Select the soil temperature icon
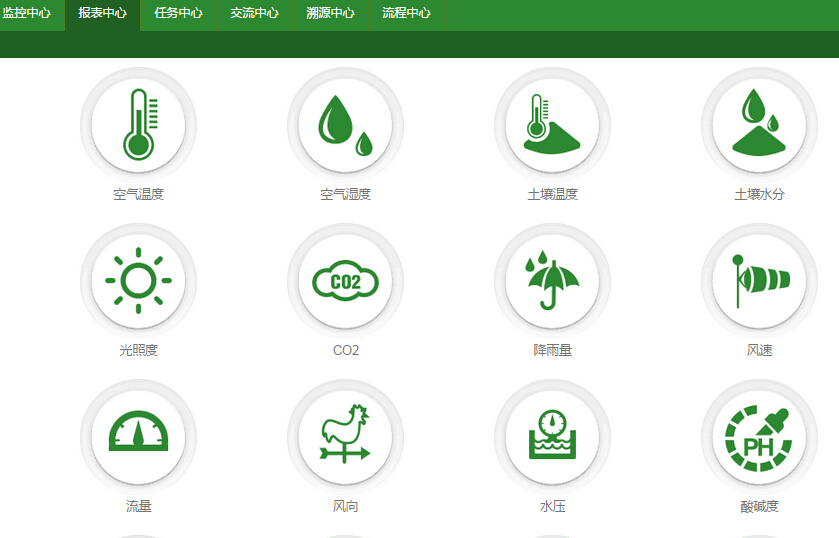Screen dimensions: 839x538 tap(552, 125)
